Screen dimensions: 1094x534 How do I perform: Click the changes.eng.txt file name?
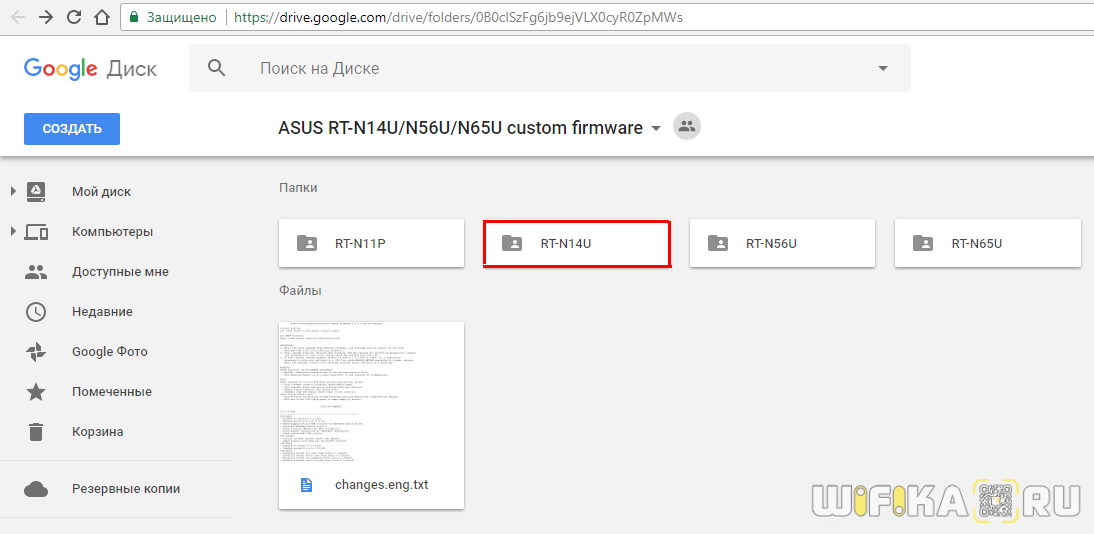(382, 484)
